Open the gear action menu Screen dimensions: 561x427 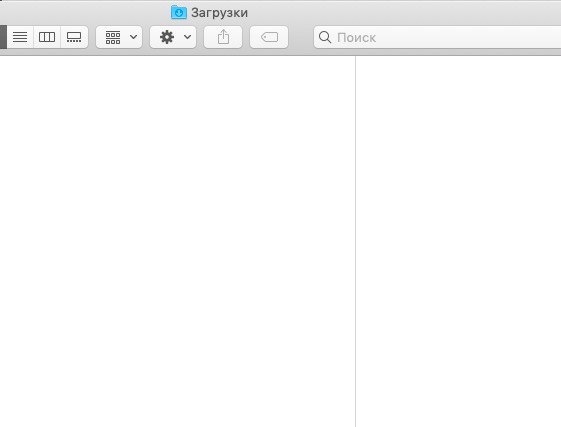tap(173, 37)
